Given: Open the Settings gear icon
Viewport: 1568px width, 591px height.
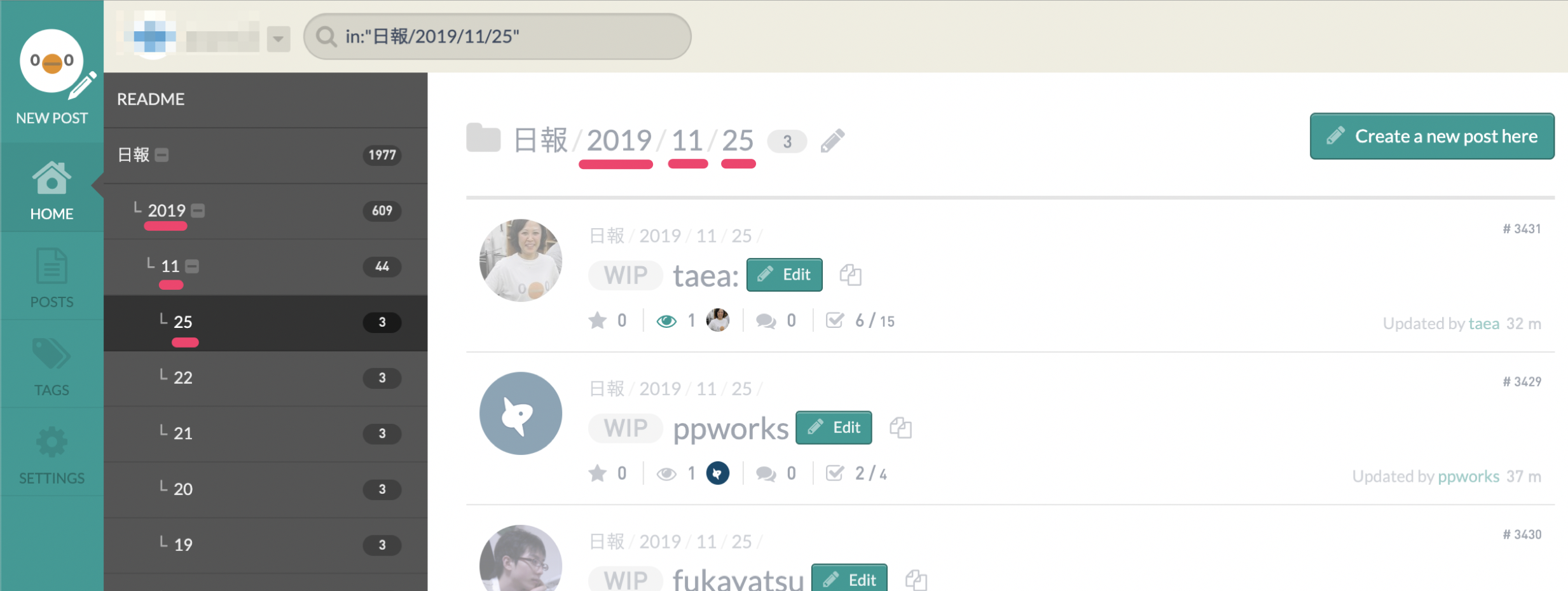Looking at the screenshot, I should [x=52, y=442].
